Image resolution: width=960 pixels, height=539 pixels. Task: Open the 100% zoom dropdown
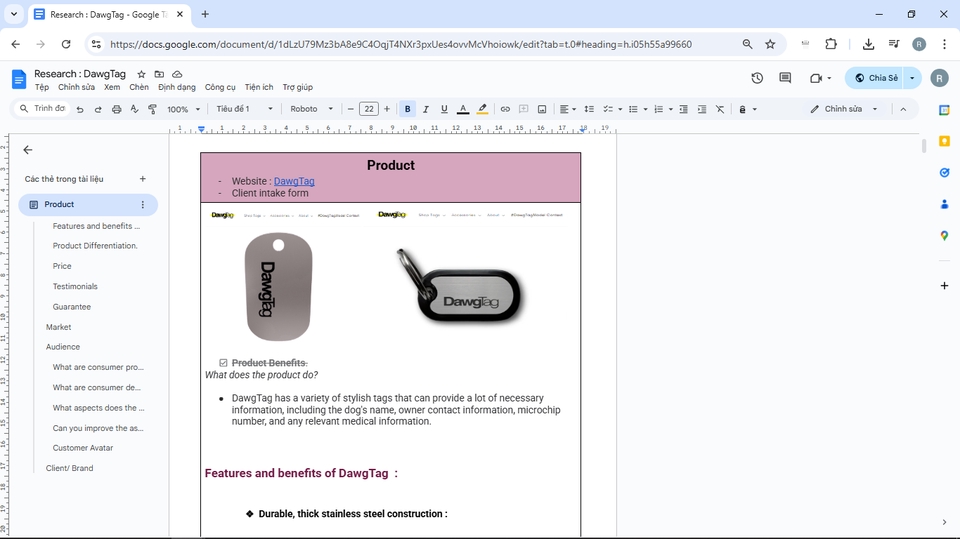coord(183,109)
